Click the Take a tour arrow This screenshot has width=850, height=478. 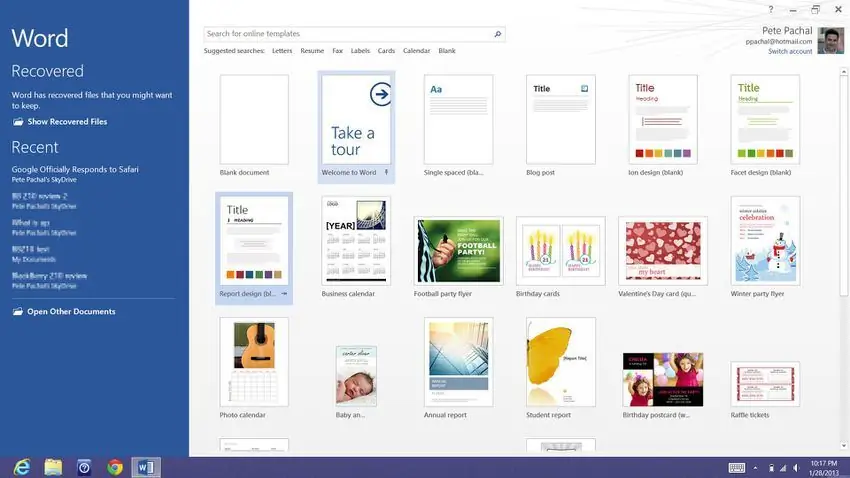tap(381, 94)
